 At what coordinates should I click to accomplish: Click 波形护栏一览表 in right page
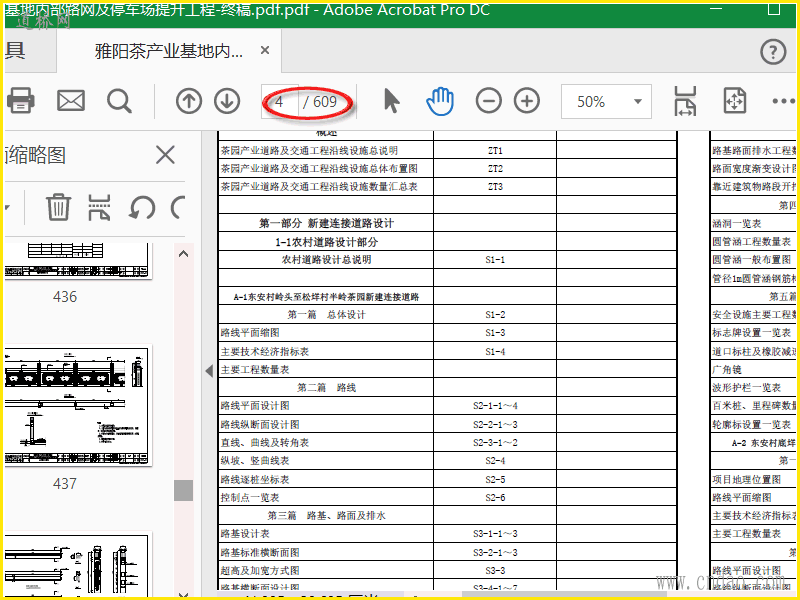point(746,388)
